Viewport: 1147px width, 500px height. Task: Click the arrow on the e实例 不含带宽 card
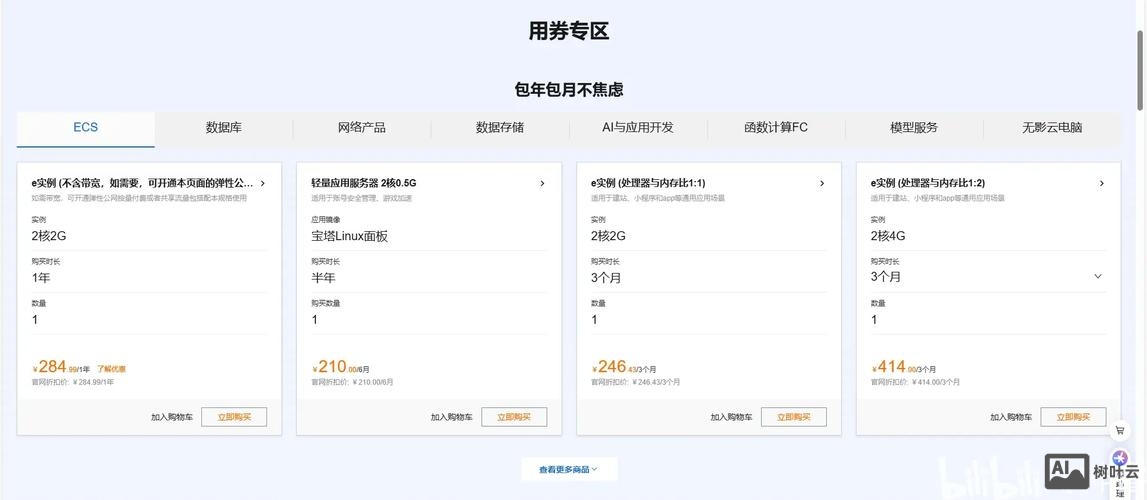(x=263, y=183)
